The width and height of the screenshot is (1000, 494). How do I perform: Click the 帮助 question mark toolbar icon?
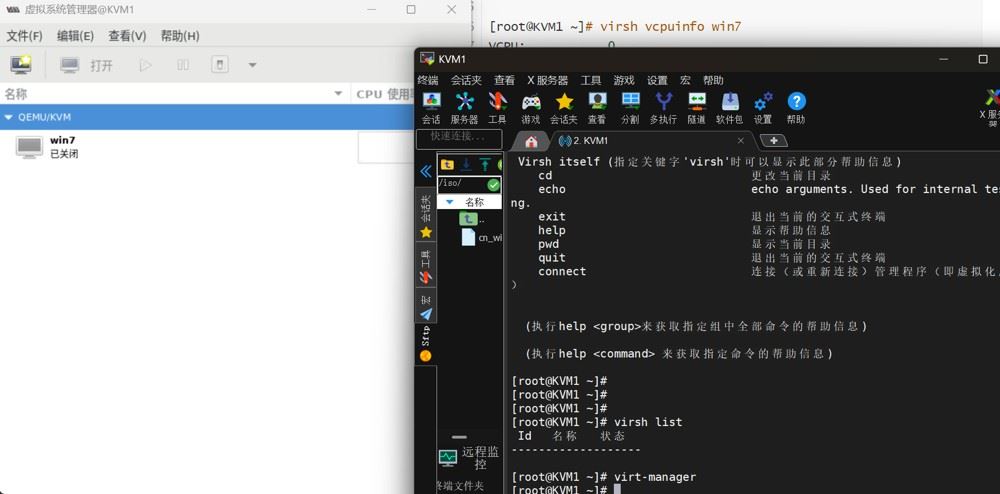click(796, 108)
